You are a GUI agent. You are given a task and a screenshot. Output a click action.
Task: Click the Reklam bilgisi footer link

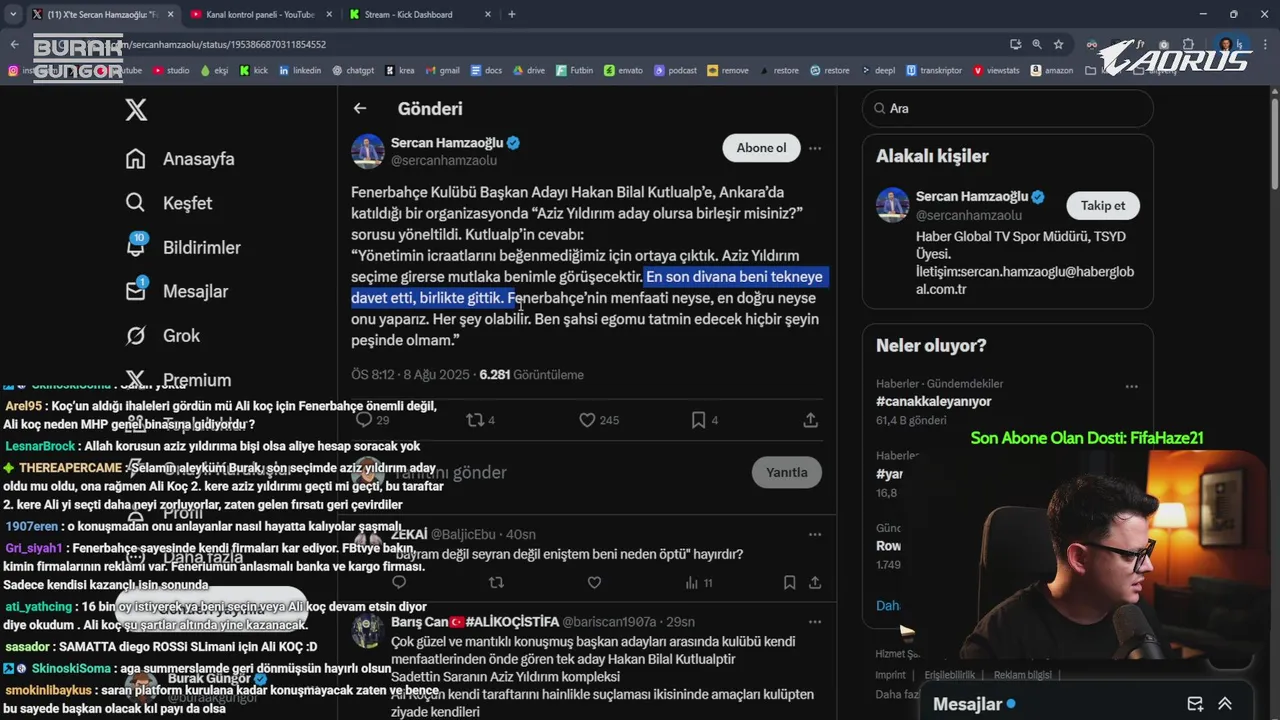point(1023,675)
